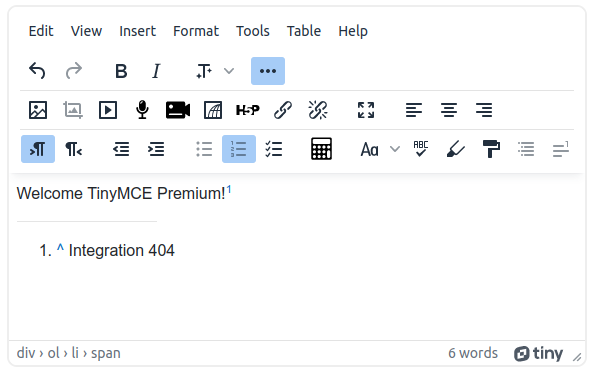
Task: Toggle the numbered list button
Action: (239, 149)
